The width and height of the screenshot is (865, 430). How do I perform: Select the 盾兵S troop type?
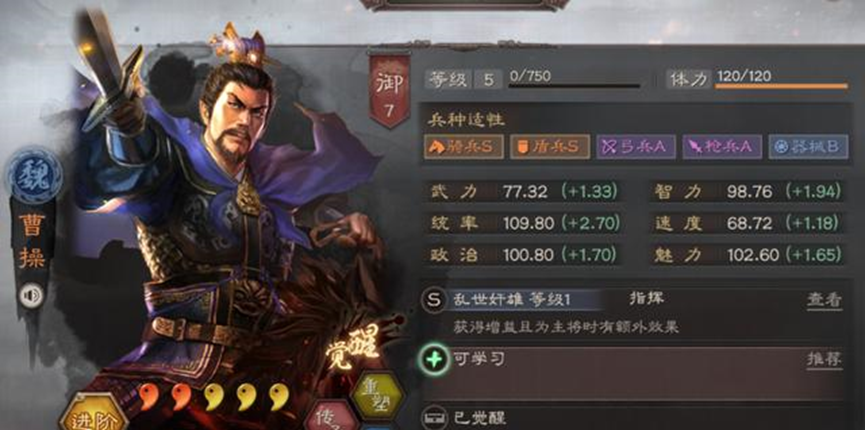click(x=549, y=147)
